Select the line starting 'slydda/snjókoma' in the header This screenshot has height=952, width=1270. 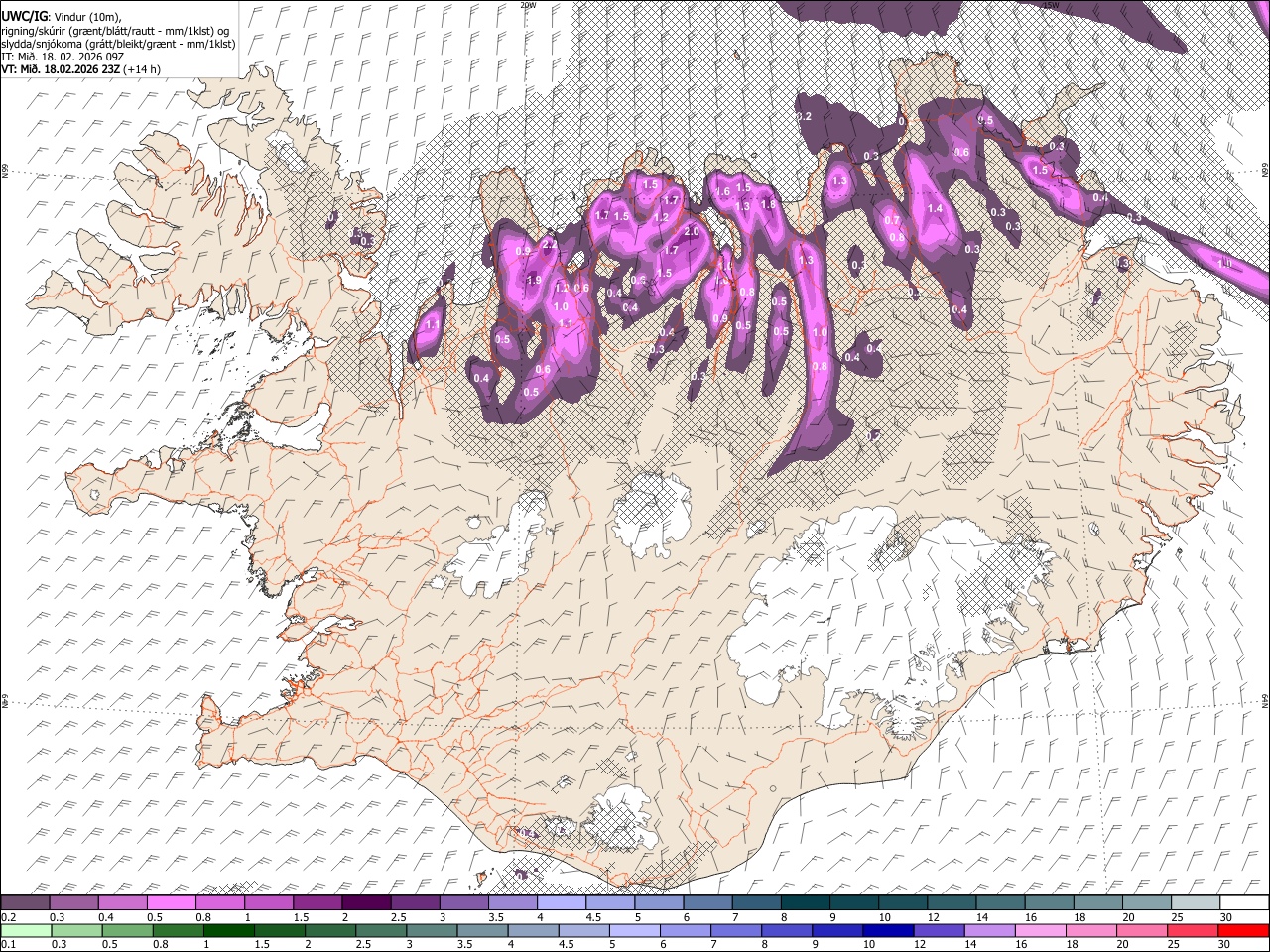[118, 44]
